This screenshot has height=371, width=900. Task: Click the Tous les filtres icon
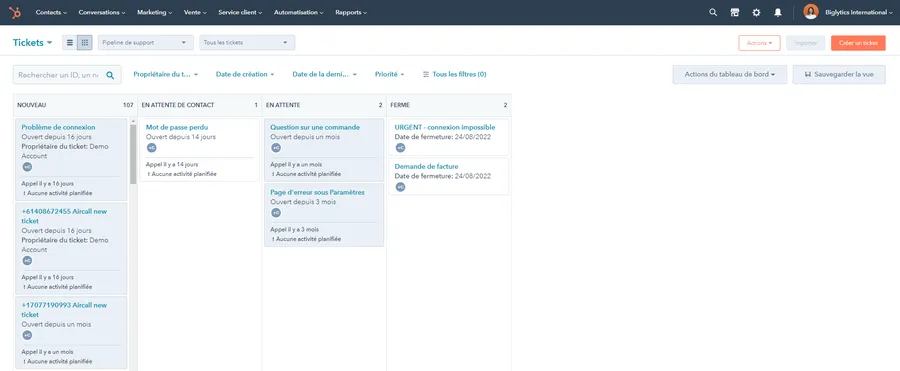click(426, 75)
